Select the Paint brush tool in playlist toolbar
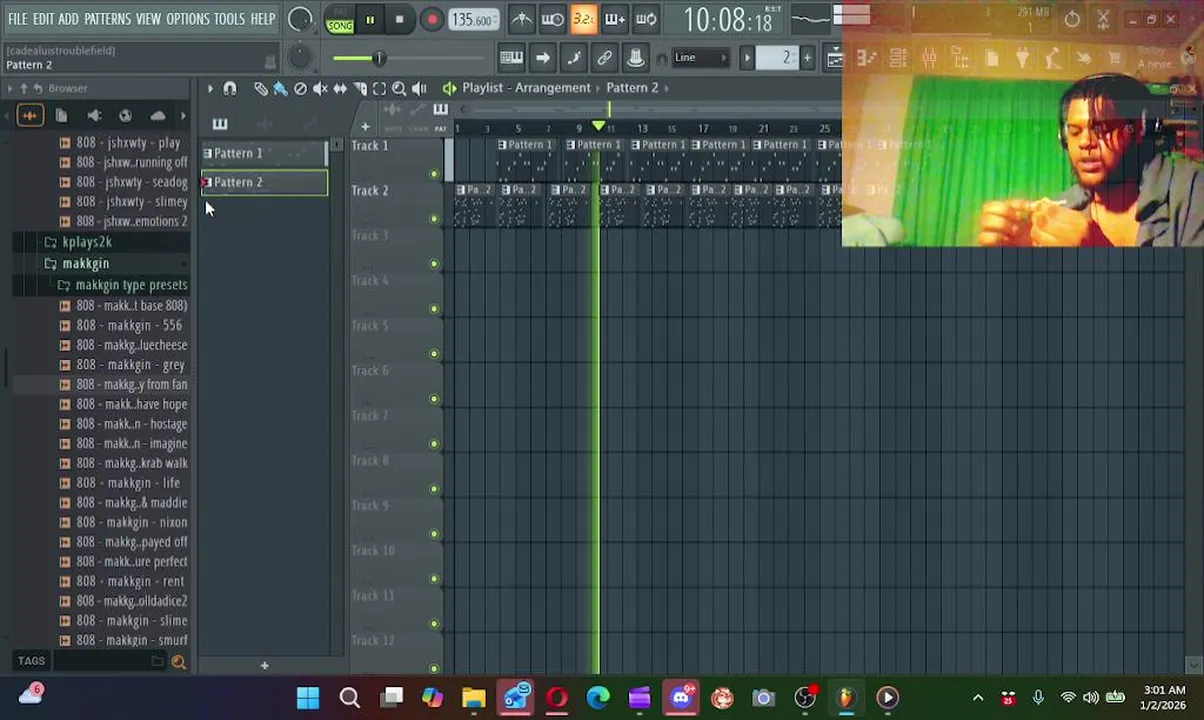Image resolution: width=1204 pixels, height=720 pixels. coord(280,88)
